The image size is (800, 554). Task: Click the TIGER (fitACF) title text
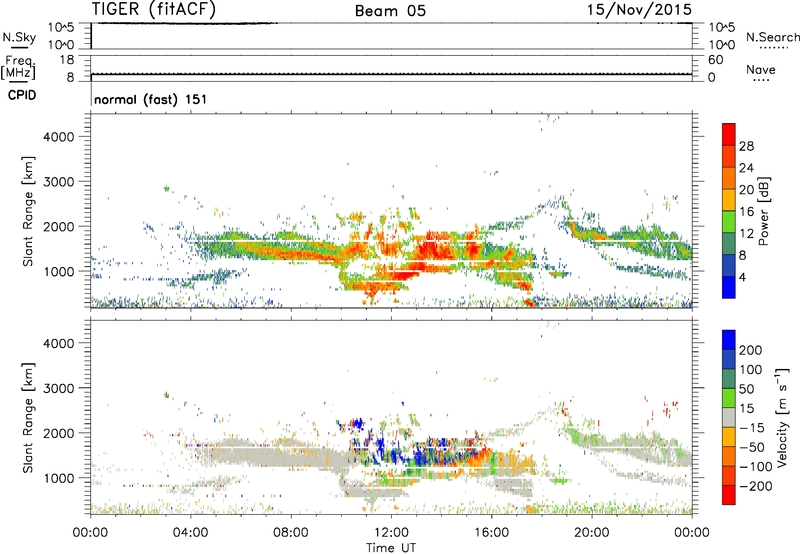click(x=154, y=9)
